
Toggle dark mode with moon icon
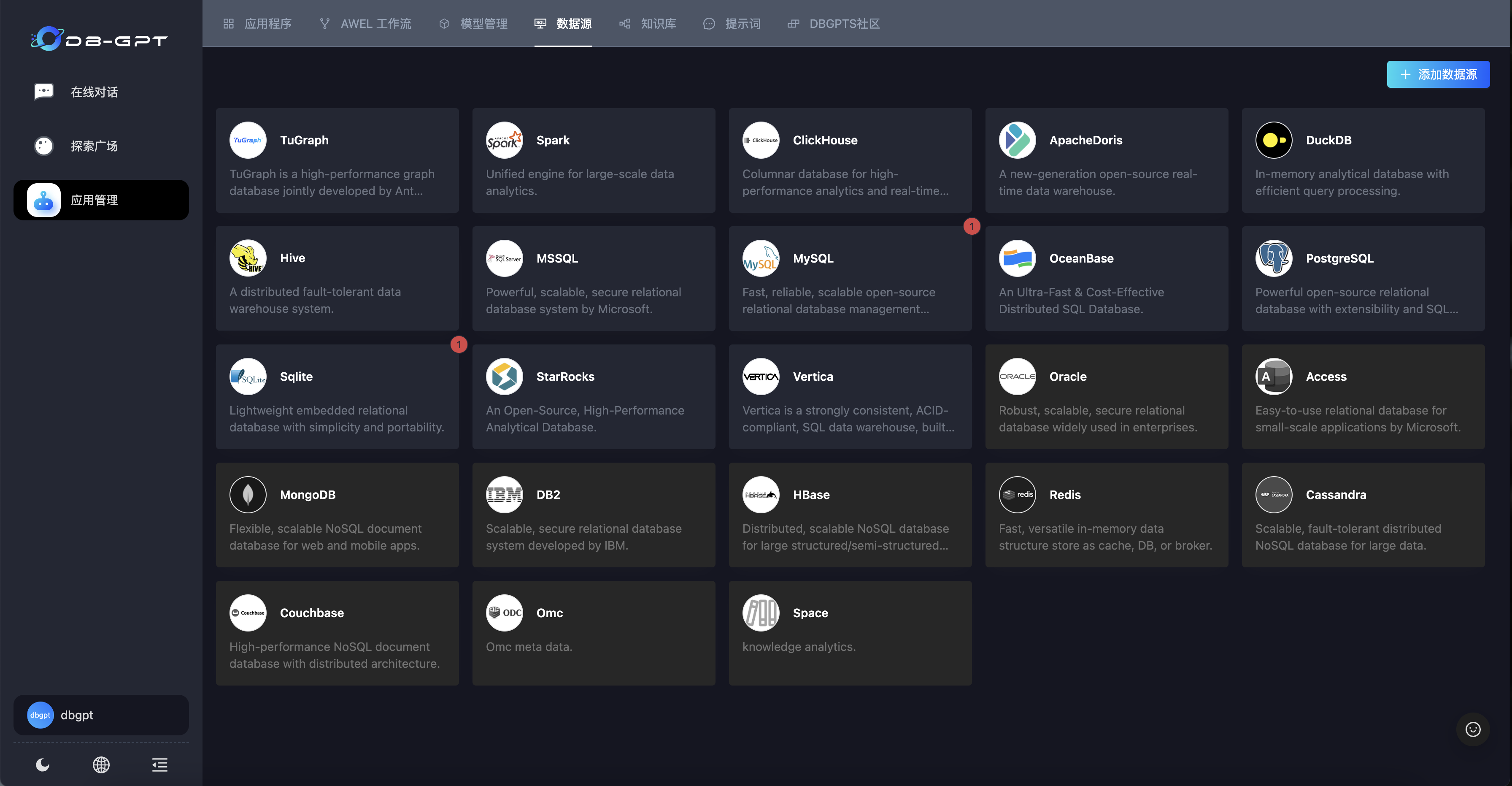pyautogui.click(x=43, y=764)
